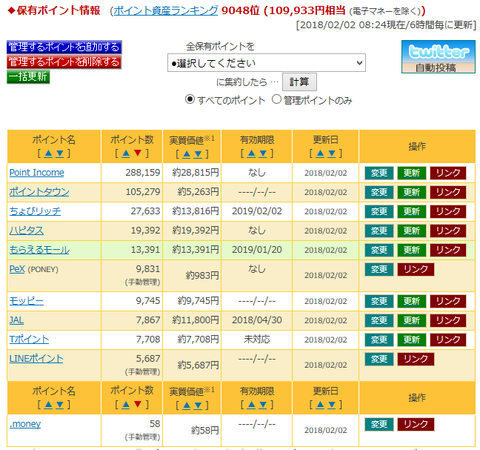This screenshot has width=480, height=450.
Task: Open the Point Income link
Action: tap(37, 173)
